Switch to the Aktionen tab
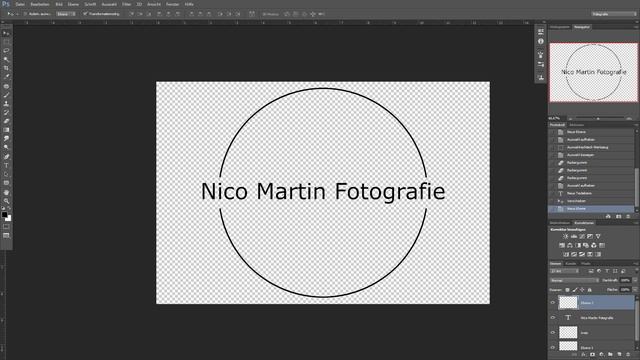 577,125
